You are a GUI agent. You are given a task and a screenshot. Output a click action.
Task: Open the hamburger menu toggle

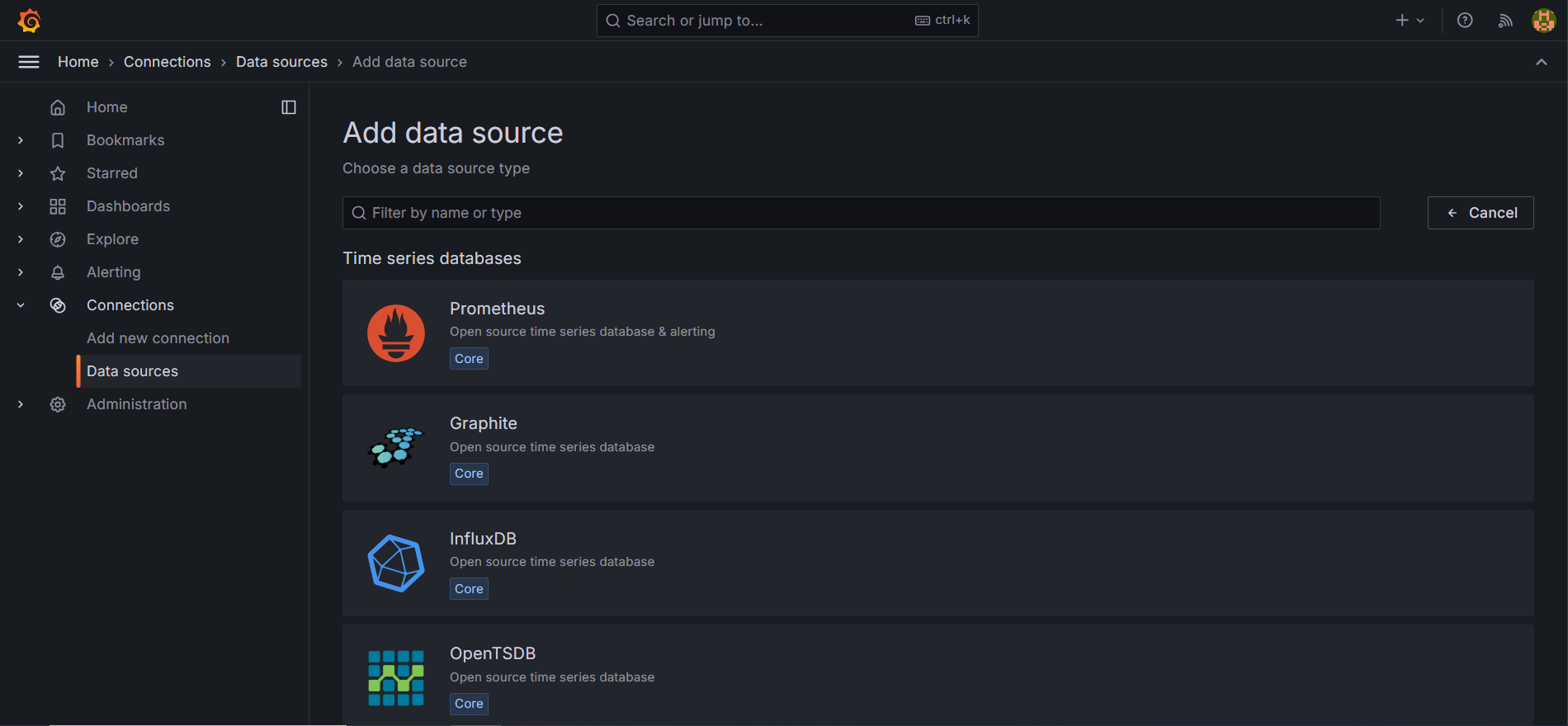[x=29, y=62]
